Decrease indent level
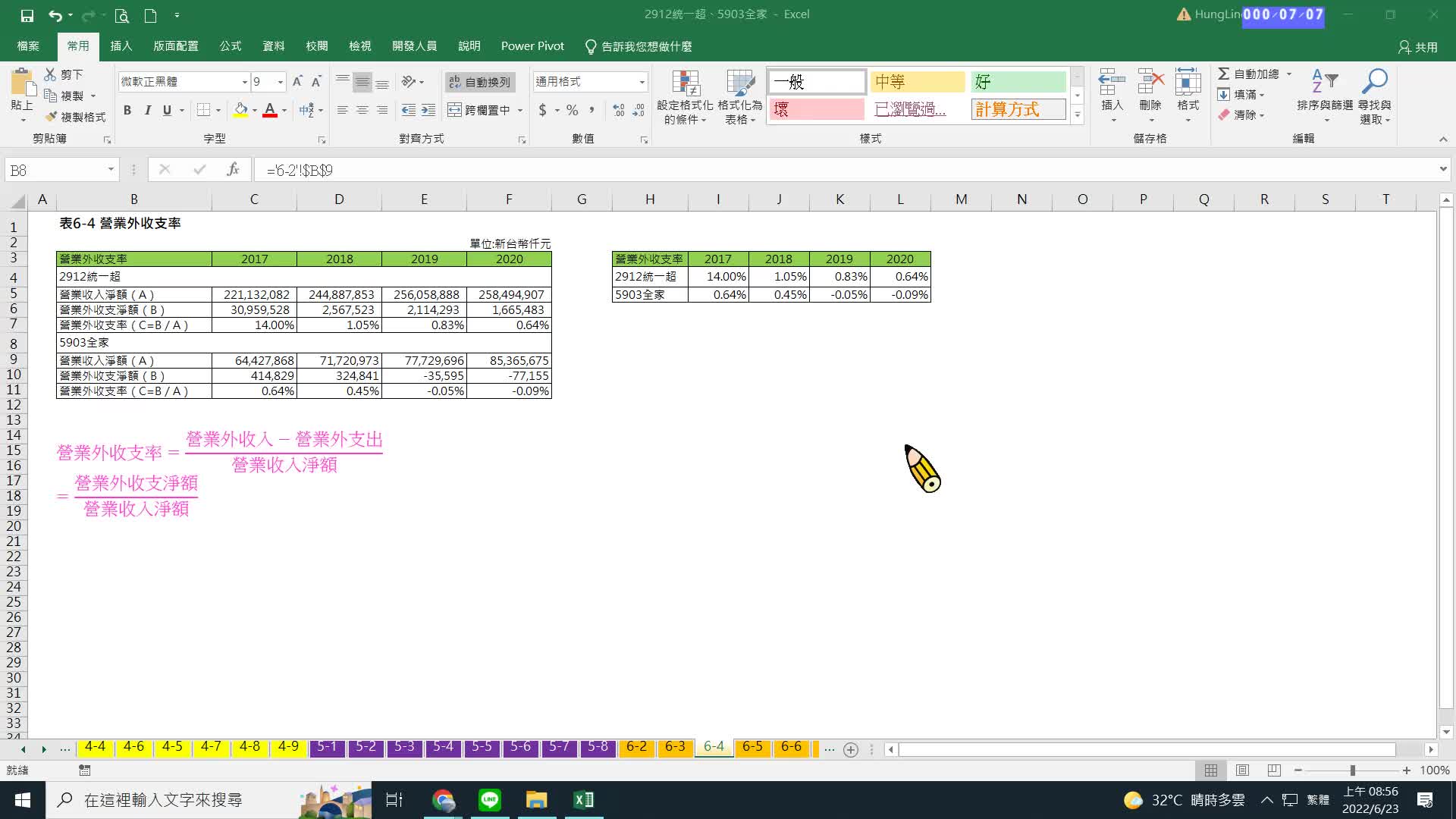 tap(408, 110)
